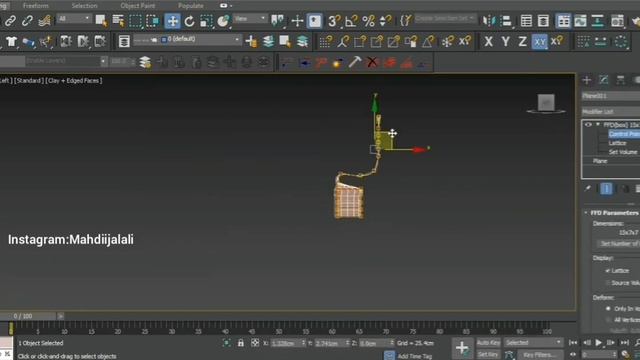Collapse the FFD(box) modifier sub-tree arrow
The height and width of the screenshot is (360, 640).
tap(598, 124)
